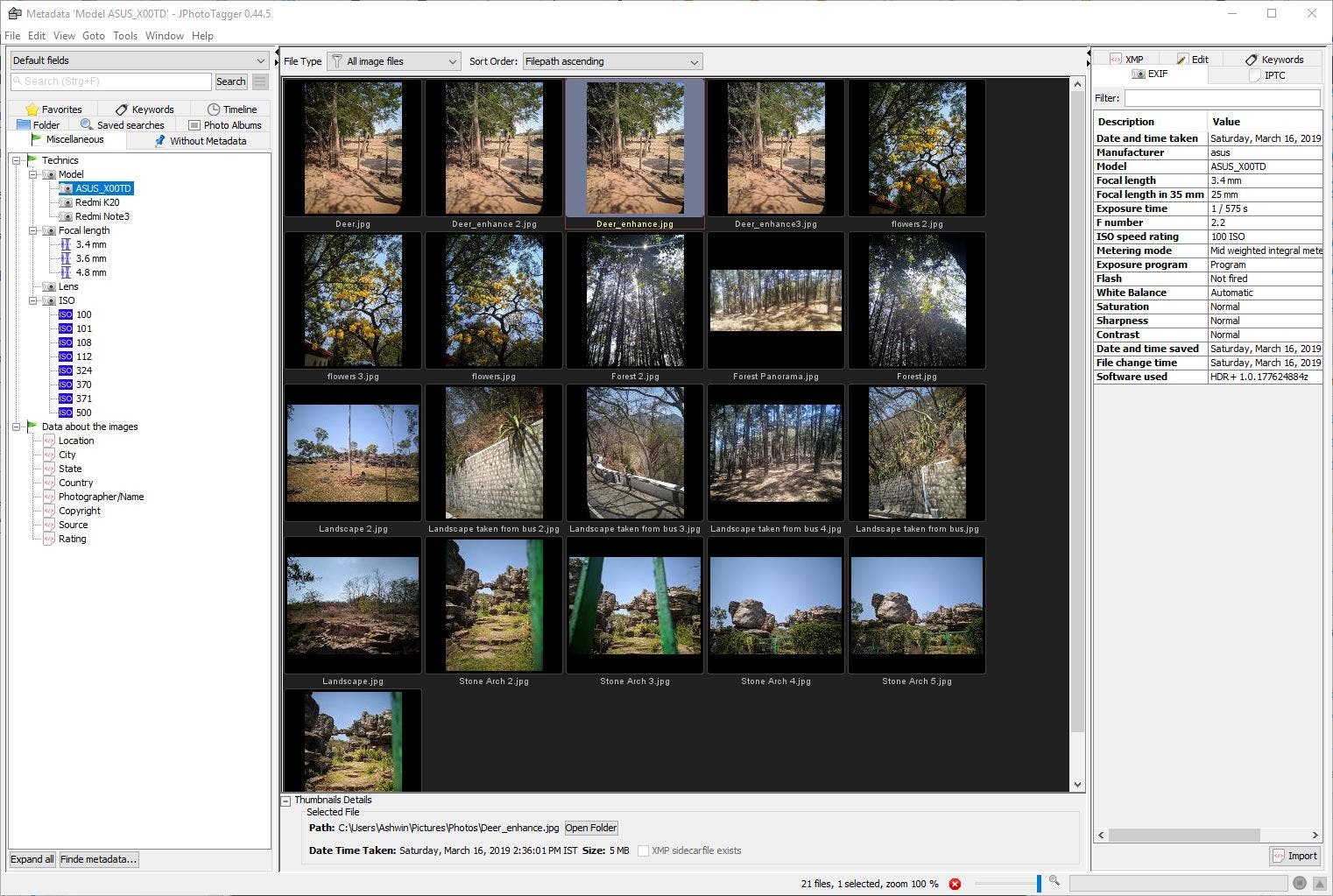The height and width of the screenshot is (896, 1333).
Task: Click the Import button
Action: click(x=1295, y=856)
